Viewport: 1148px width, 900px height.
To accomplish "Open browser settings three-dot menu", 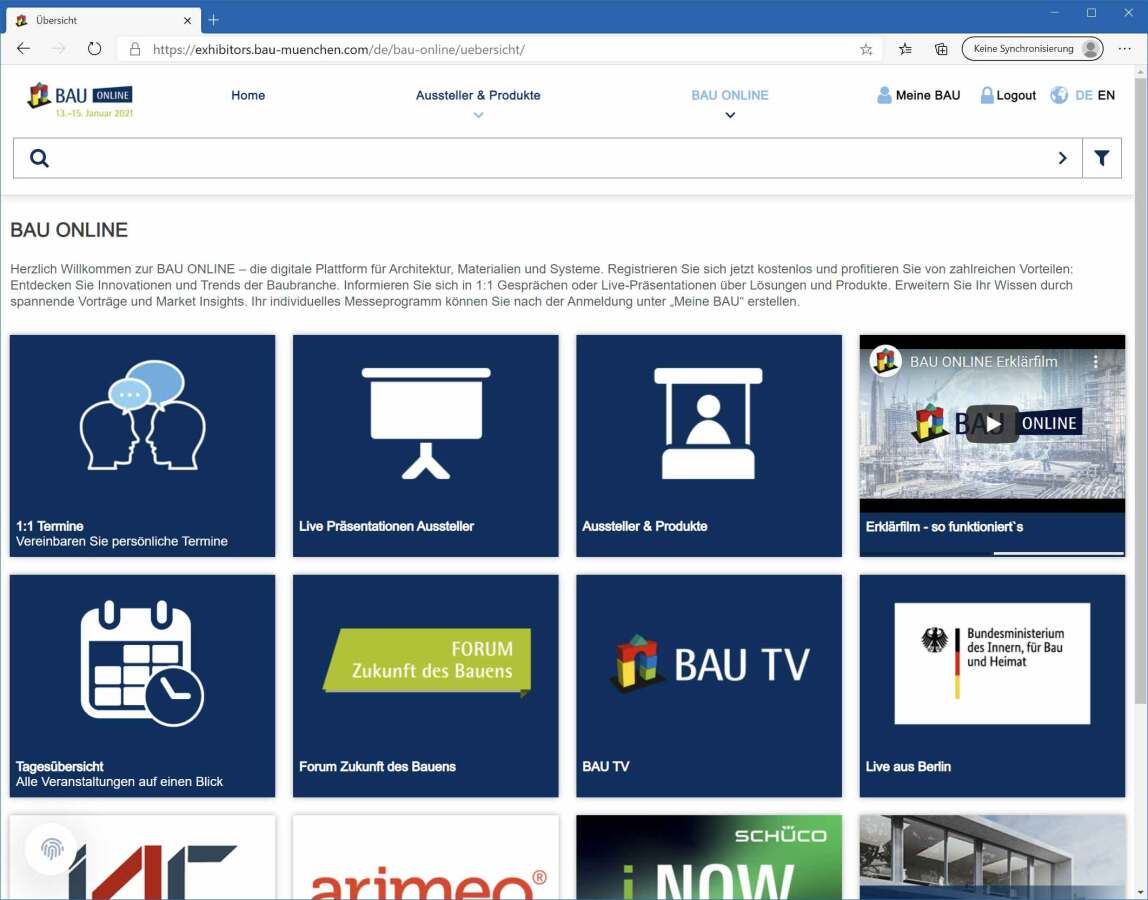I will click(x=1125, y=49).
